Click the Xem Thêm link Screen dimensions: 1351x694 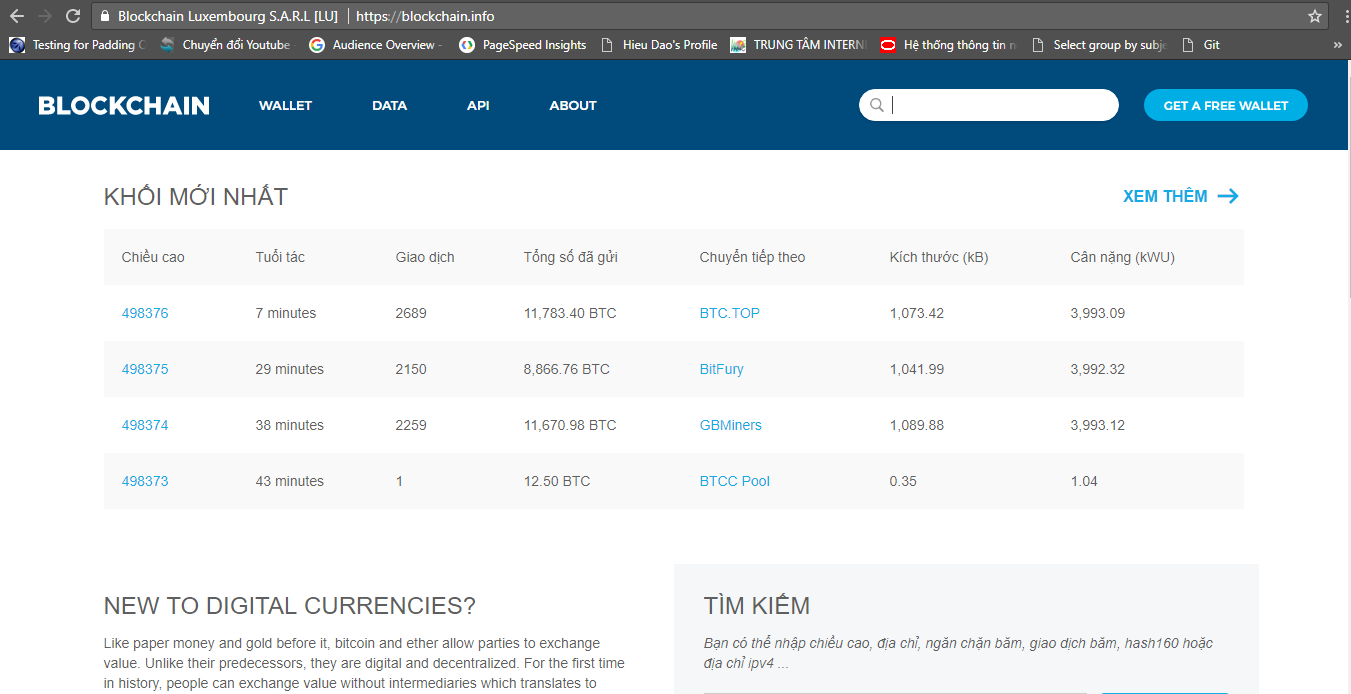pyautogui.click(x=1165, y=196)
